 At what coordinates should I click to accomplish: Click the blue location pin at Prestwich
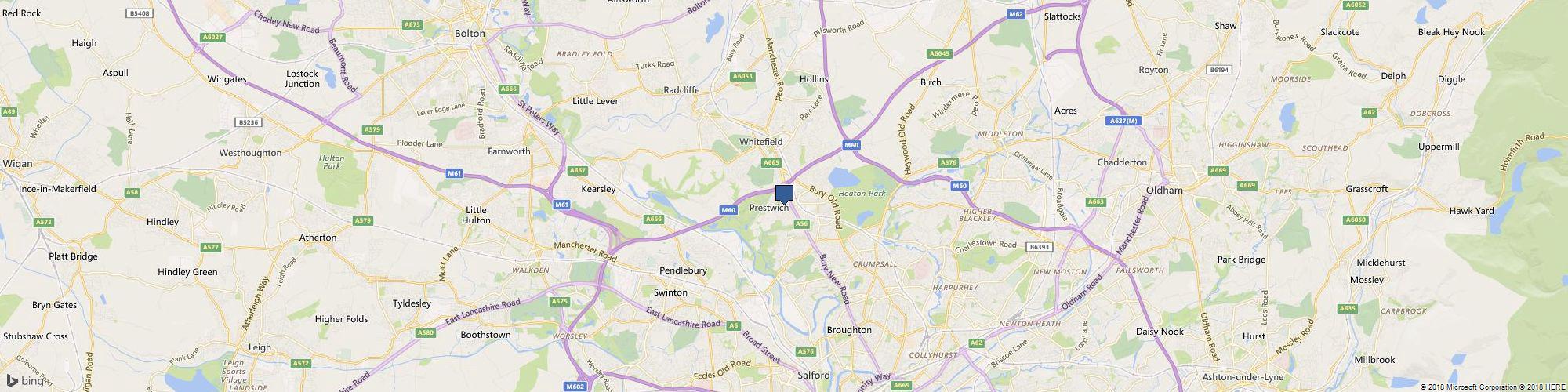[x=784, y=194]
